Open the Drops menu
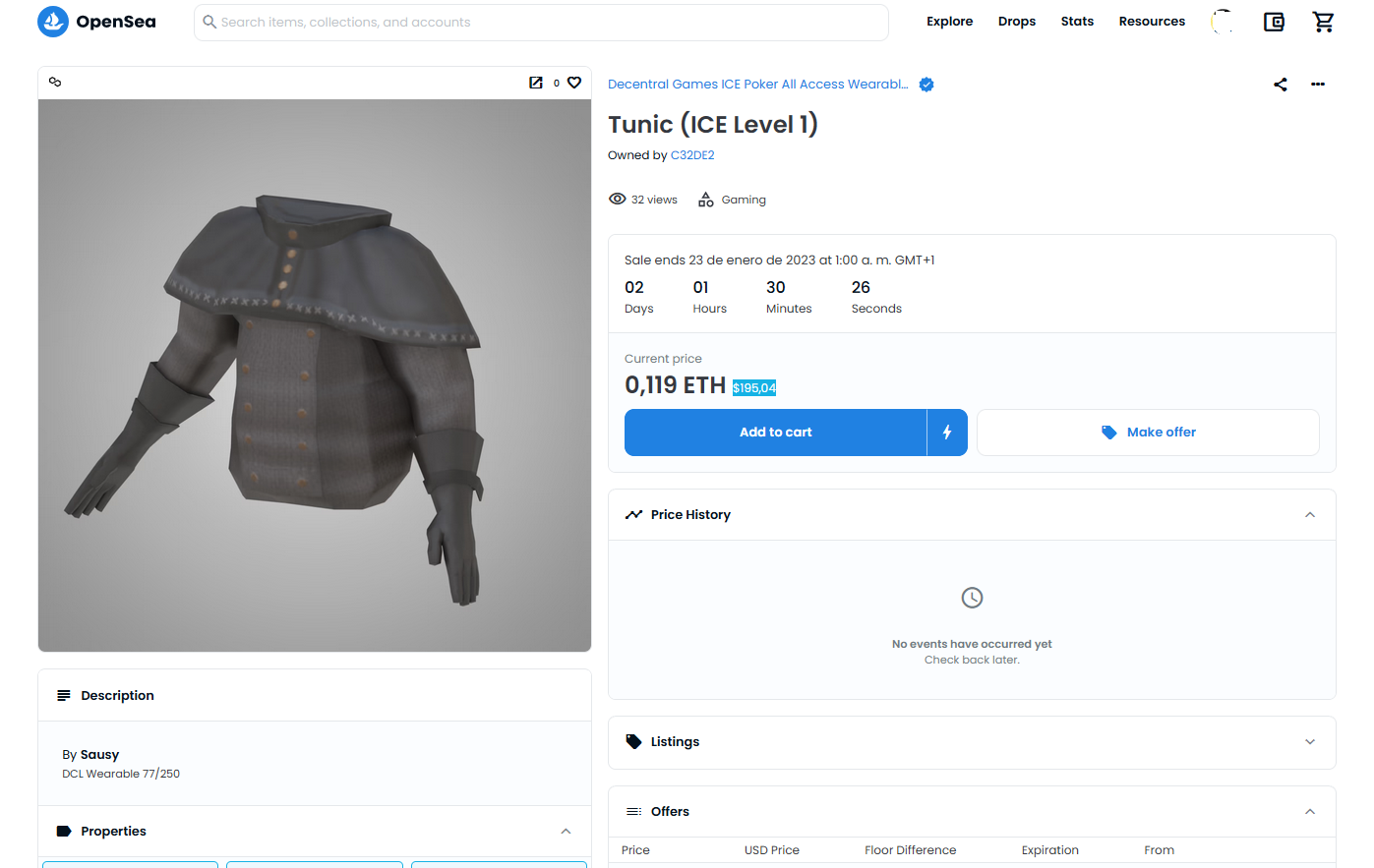 [x=1017, y=22]
